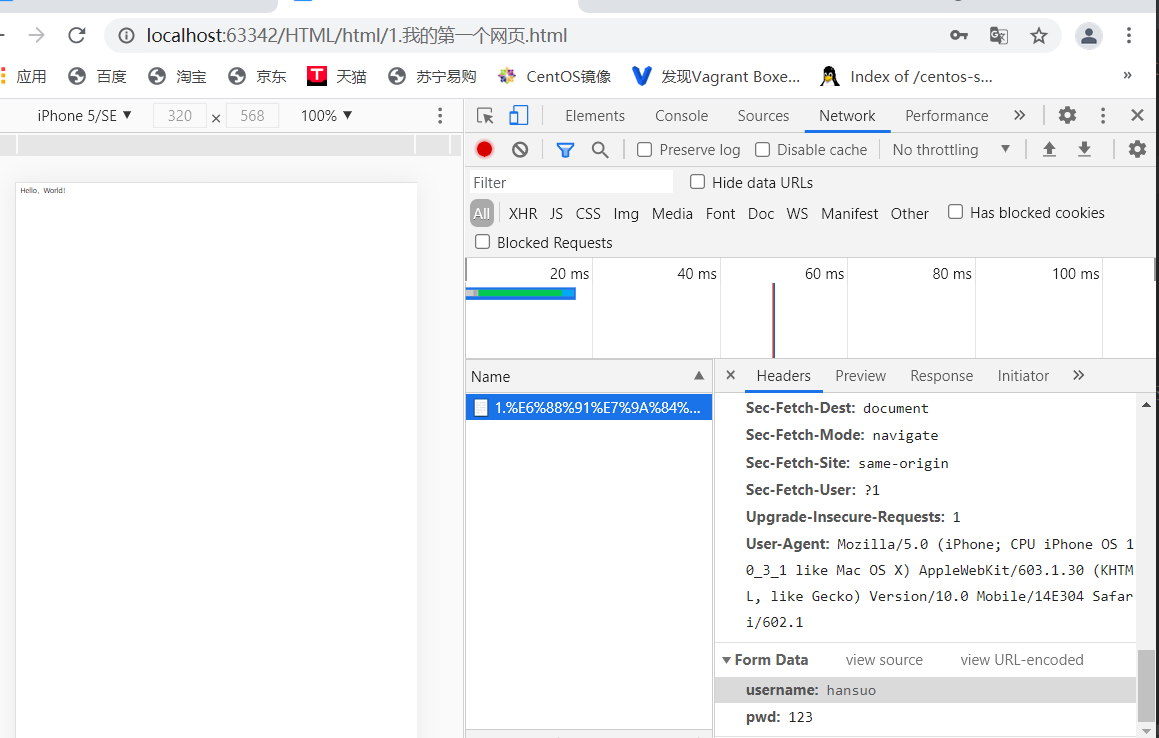
Task: Toggle the device toolbar icon
Action: (519, 115)
